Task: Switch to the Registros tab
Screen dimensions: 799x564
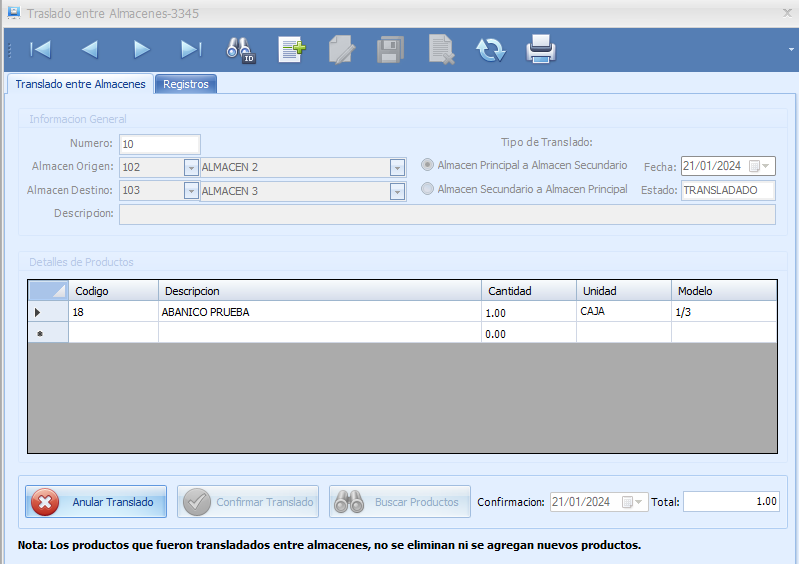Action: [x=186, y=84]
